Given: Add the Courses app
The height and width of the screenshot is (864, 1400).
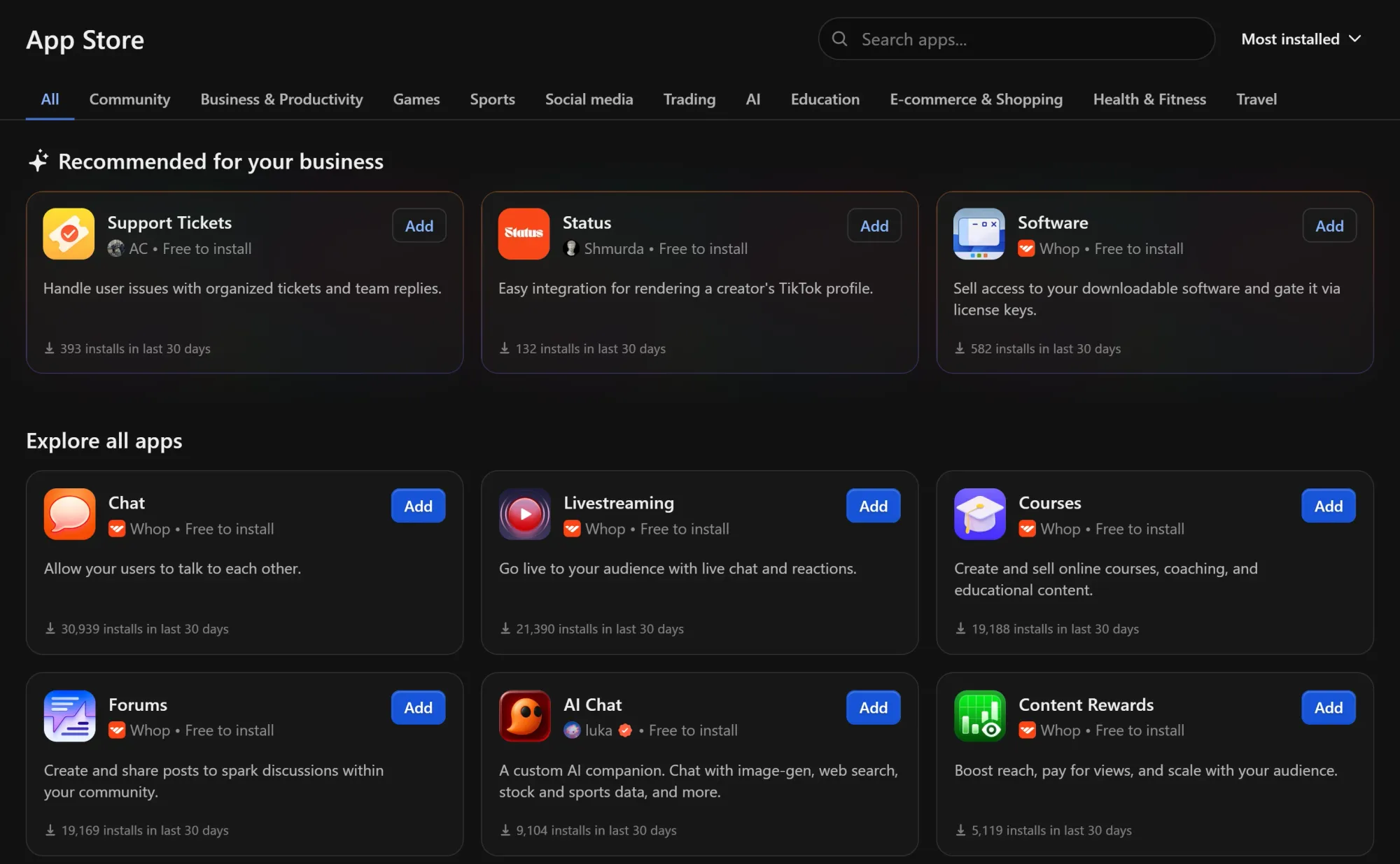Looking at the screenshot, I should tap(1327, 506).
